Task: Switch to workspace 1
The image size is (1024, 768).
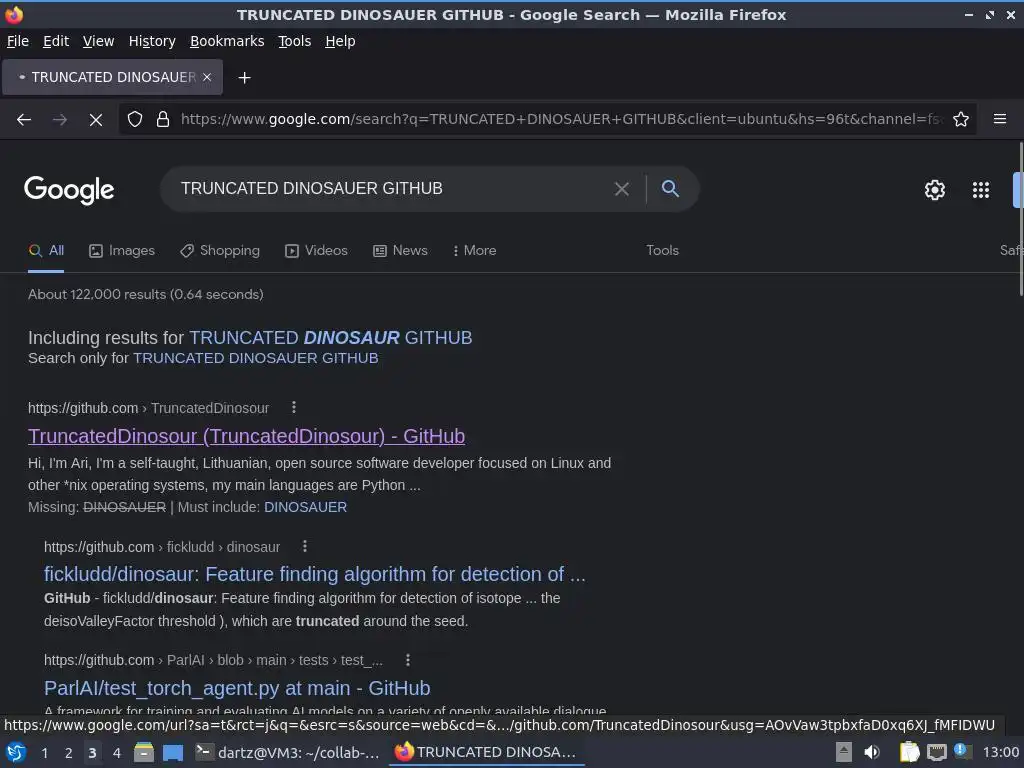Action: point(44,753)
